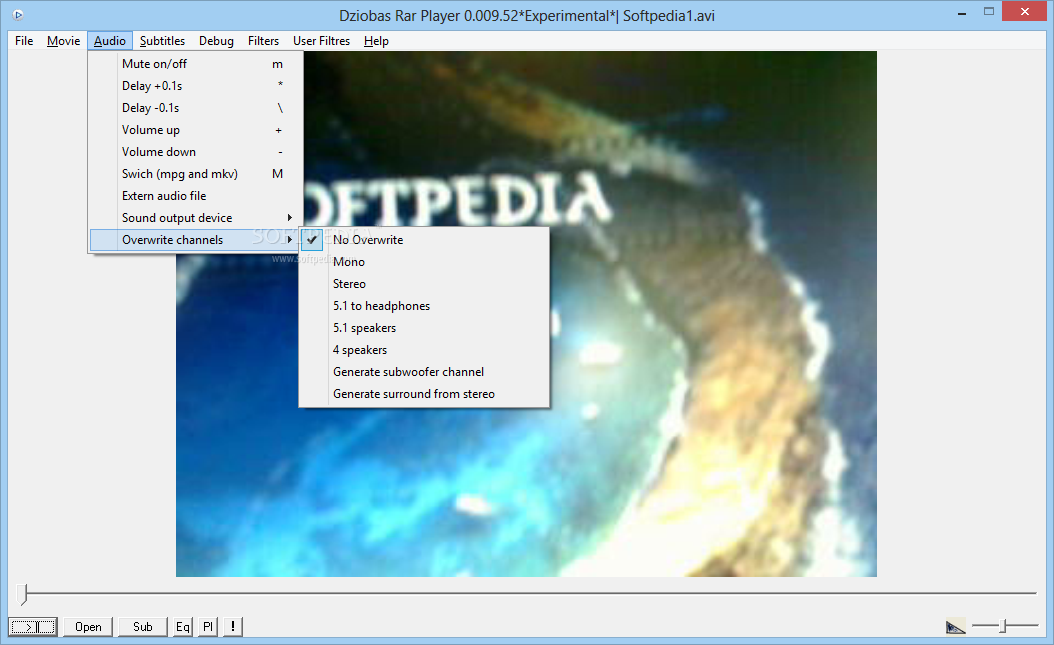Image resolution: width=1054 pixels, height=645 pixels.
Task: Select Generate subwoofer channel
Action: pos(424,372)
